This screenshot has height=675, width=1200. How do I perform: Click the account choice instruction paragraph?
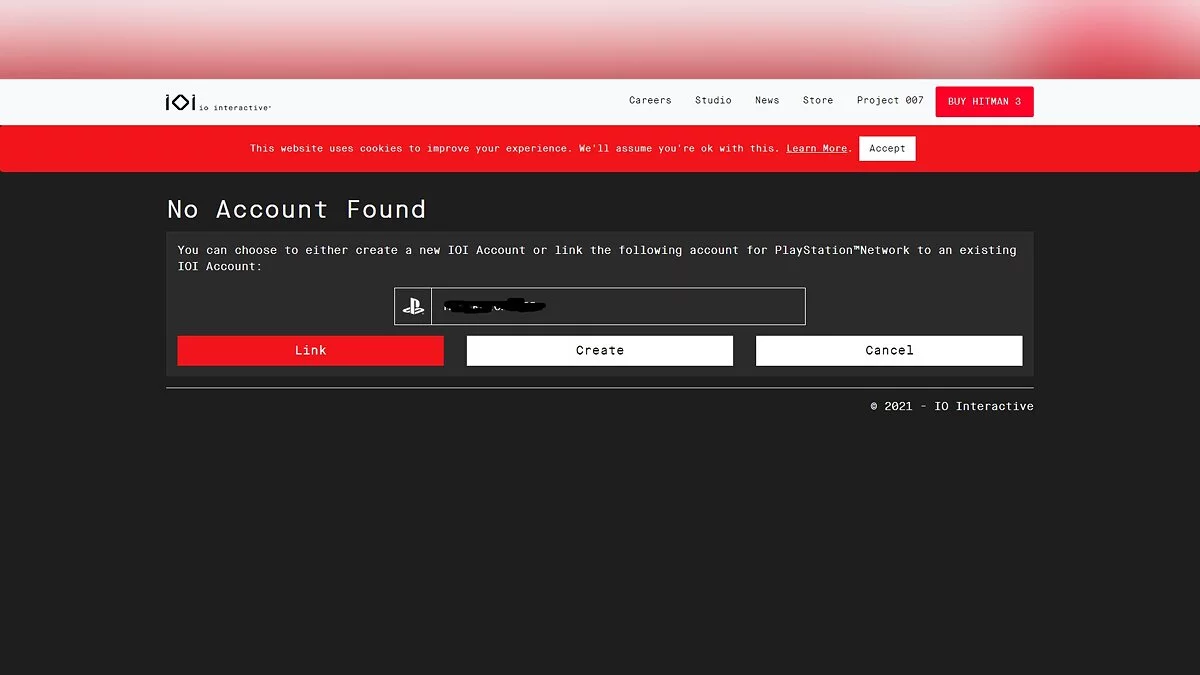(597, 258)
